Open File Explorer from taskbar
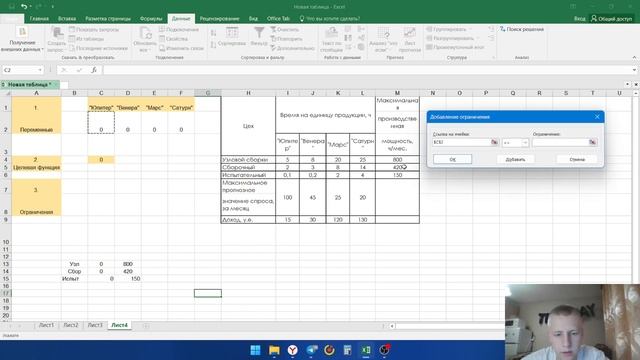The image size is (640, 360). tap(274, 350)
